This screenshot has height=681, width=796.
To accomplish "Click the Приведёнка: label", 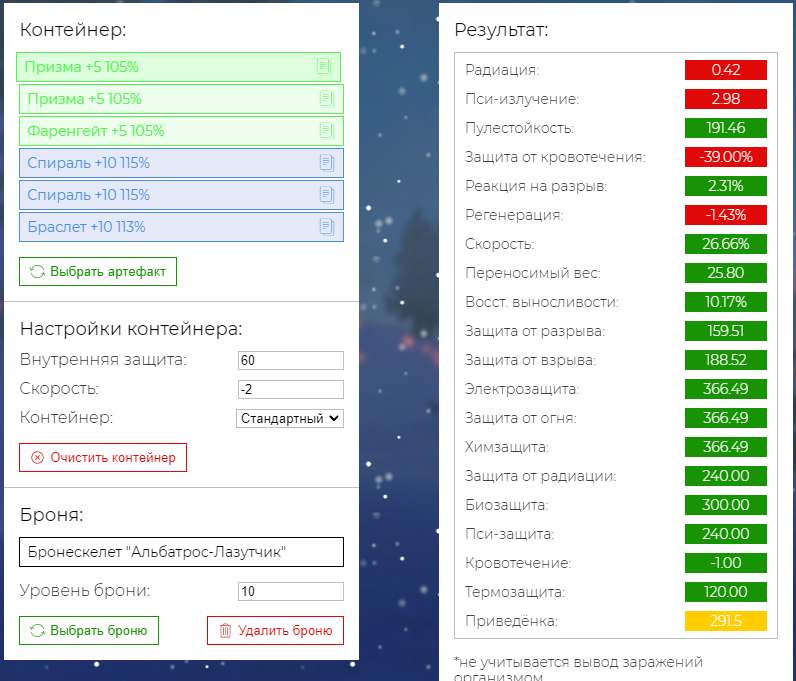I will 511,621.
